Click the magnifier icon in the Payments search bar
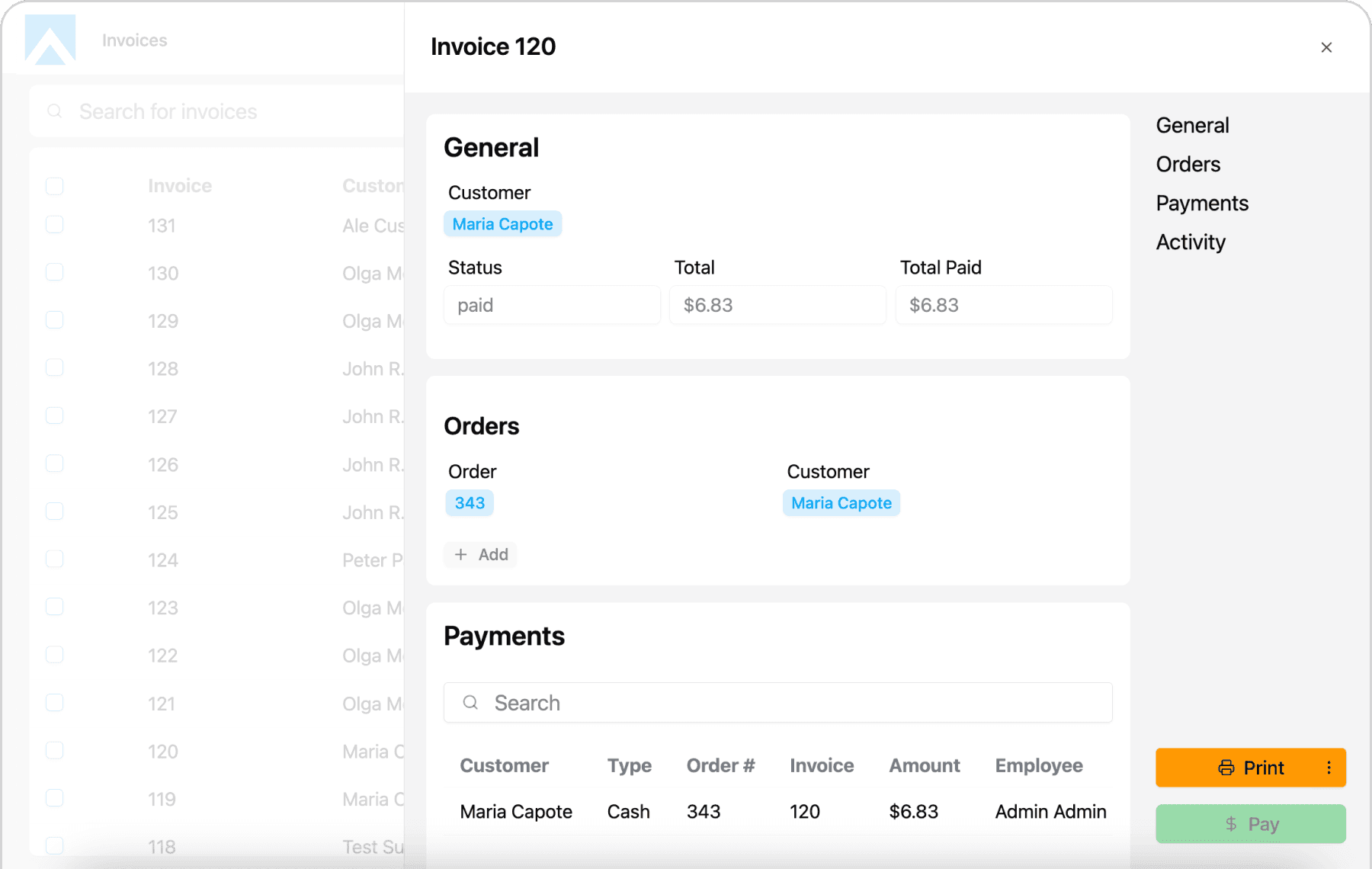1372x869 pixels. [x=470, y=702]
